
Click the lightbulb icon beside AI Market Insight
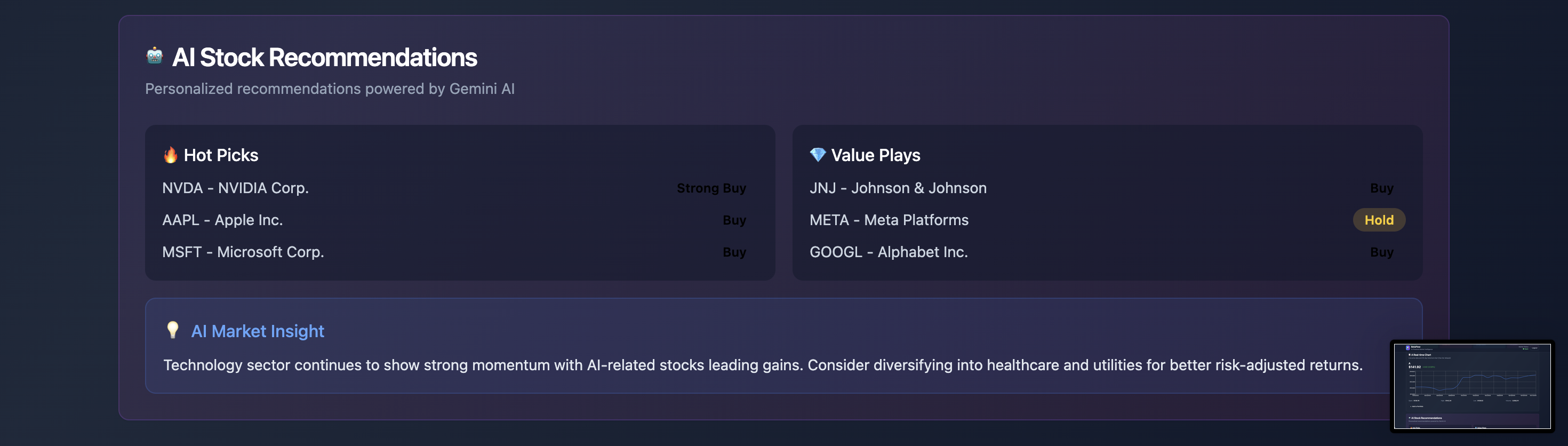click(173, 330)
